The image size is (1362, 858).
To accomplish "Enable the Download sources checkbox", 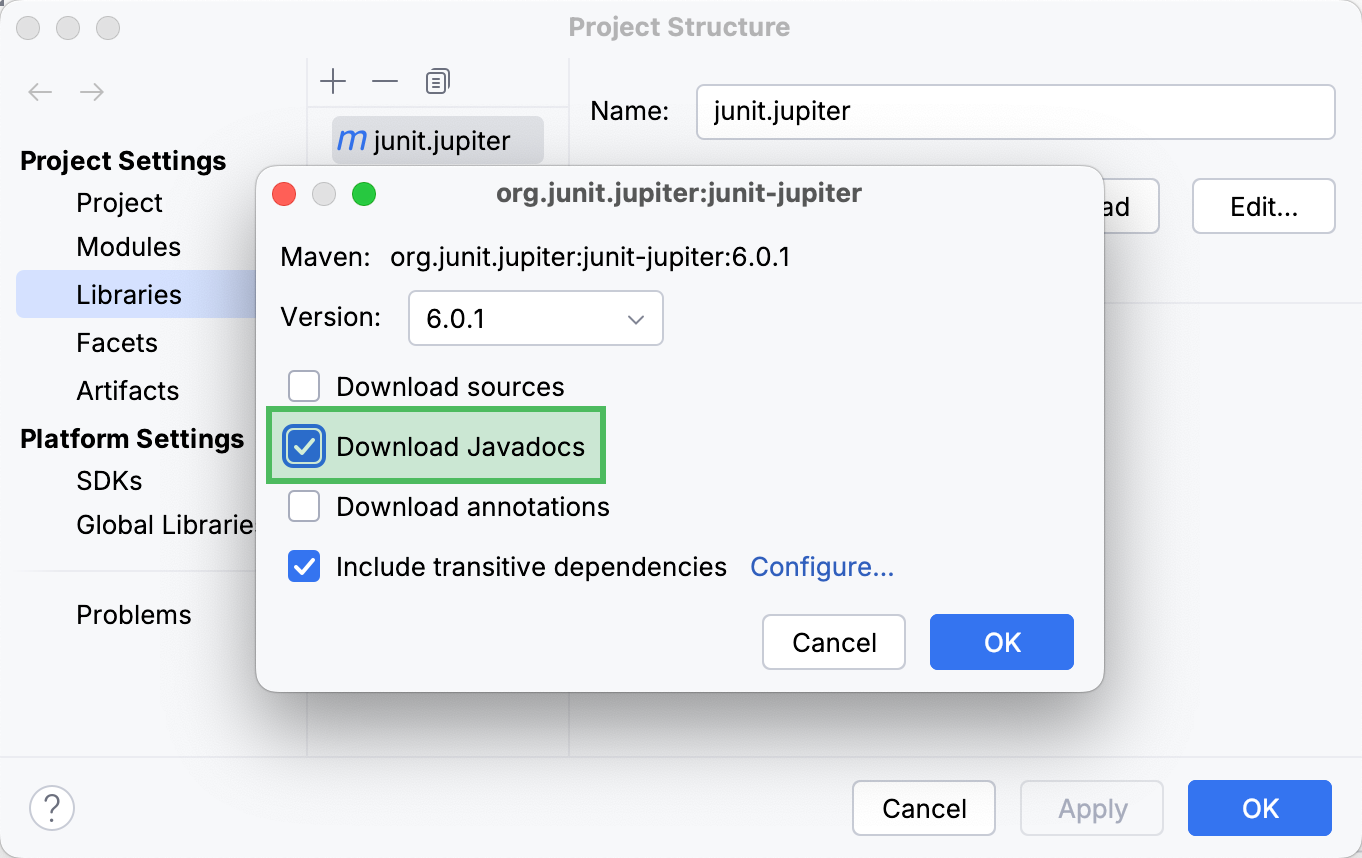I will (x=303, y=386).
